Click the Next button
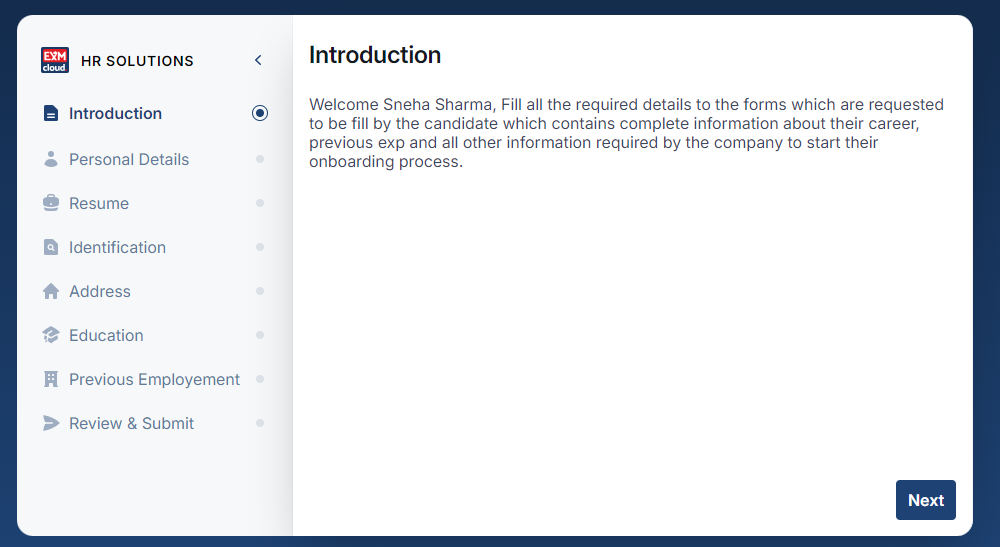 coord(925,500)
